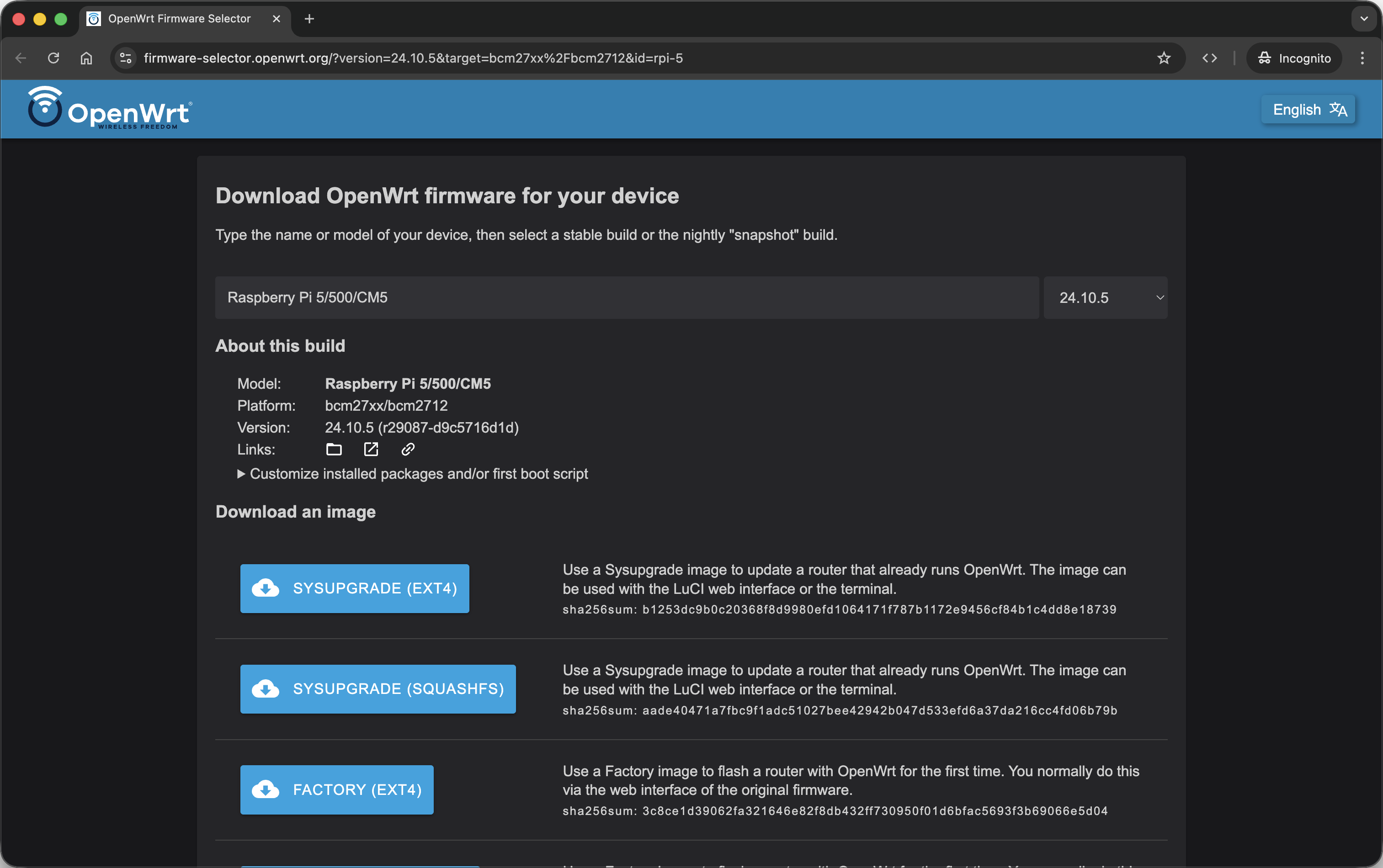
Task: Copy the permalink using the chain link icon
Action: (408, 450)
